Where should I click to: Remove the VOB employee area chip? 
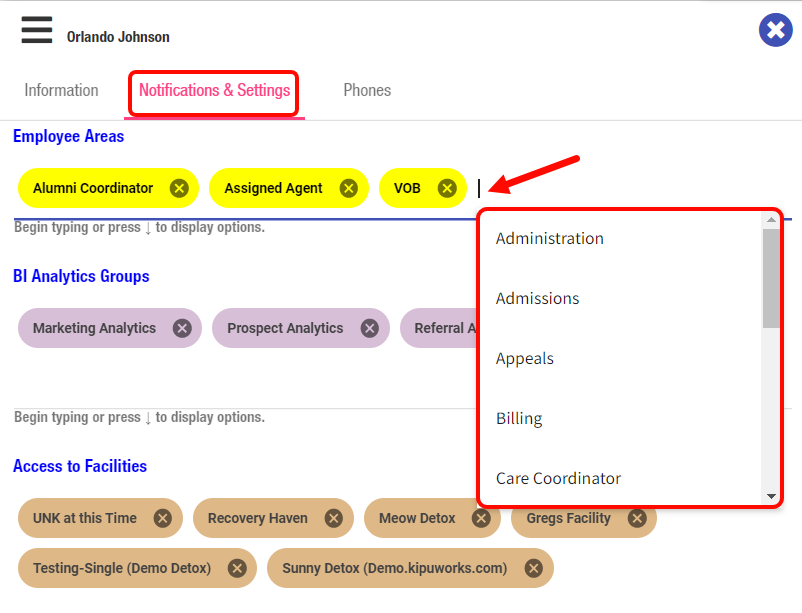[447, 188]
